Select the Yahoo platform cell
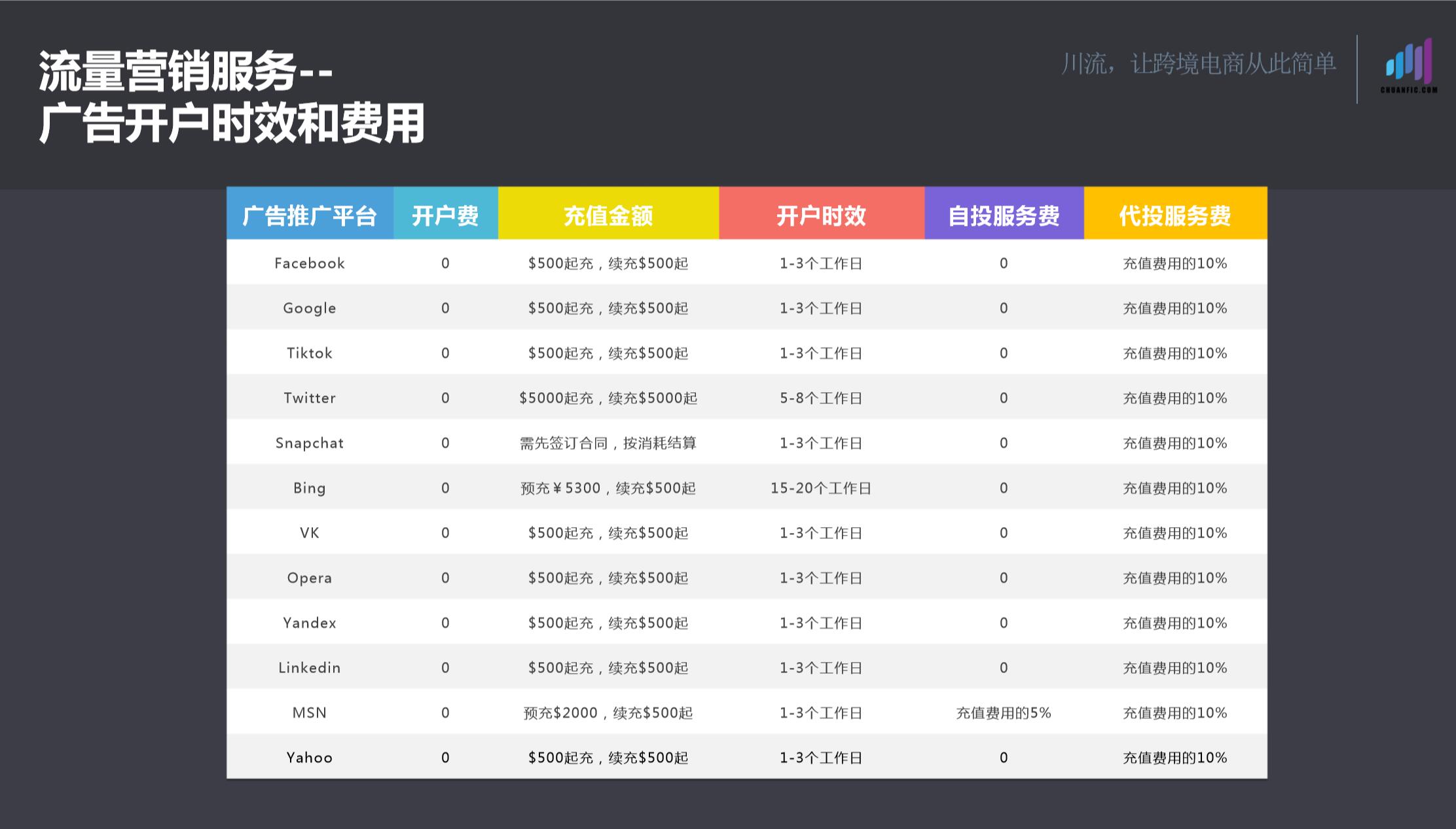The width and height of the screenshot is (1456, 829). [x=310, y=758]
